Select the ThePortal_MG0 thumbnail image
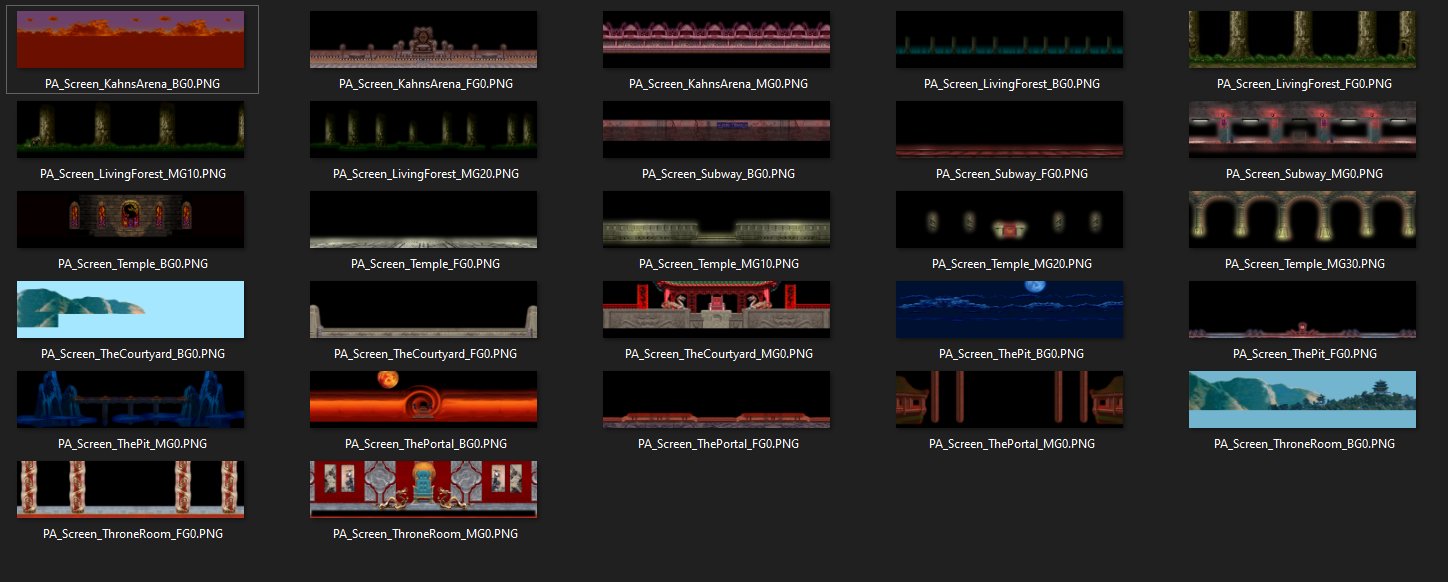Image resolution: width=1448 pixels, height=582 pixels. coord(1010,400)
